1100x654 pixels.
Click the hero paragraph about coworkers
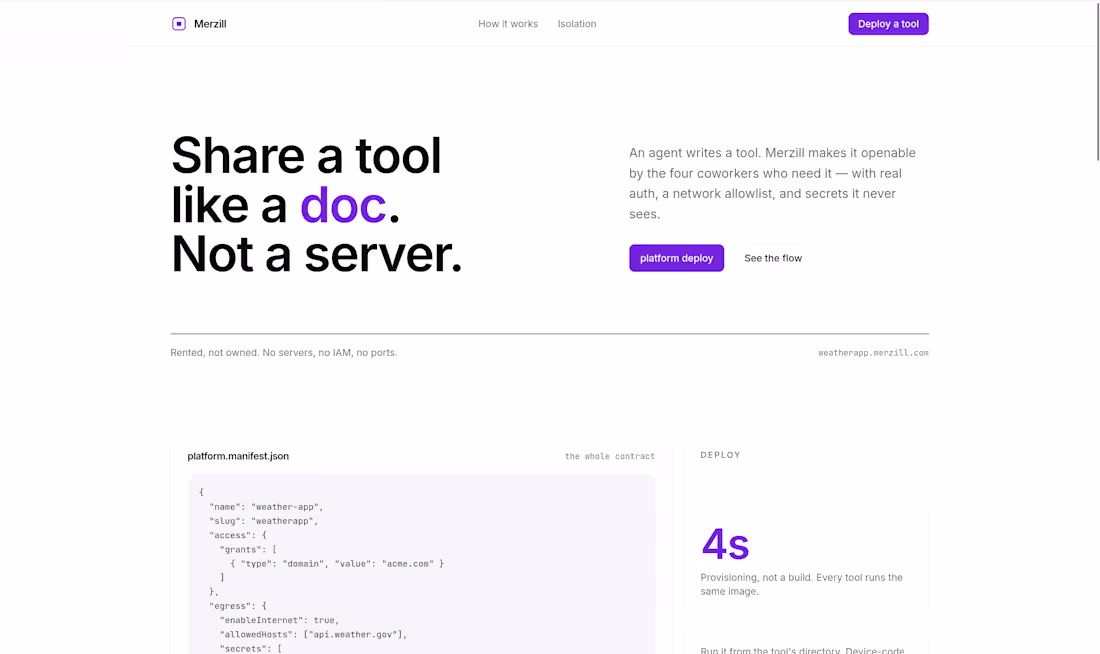click(x=772, y=183)
